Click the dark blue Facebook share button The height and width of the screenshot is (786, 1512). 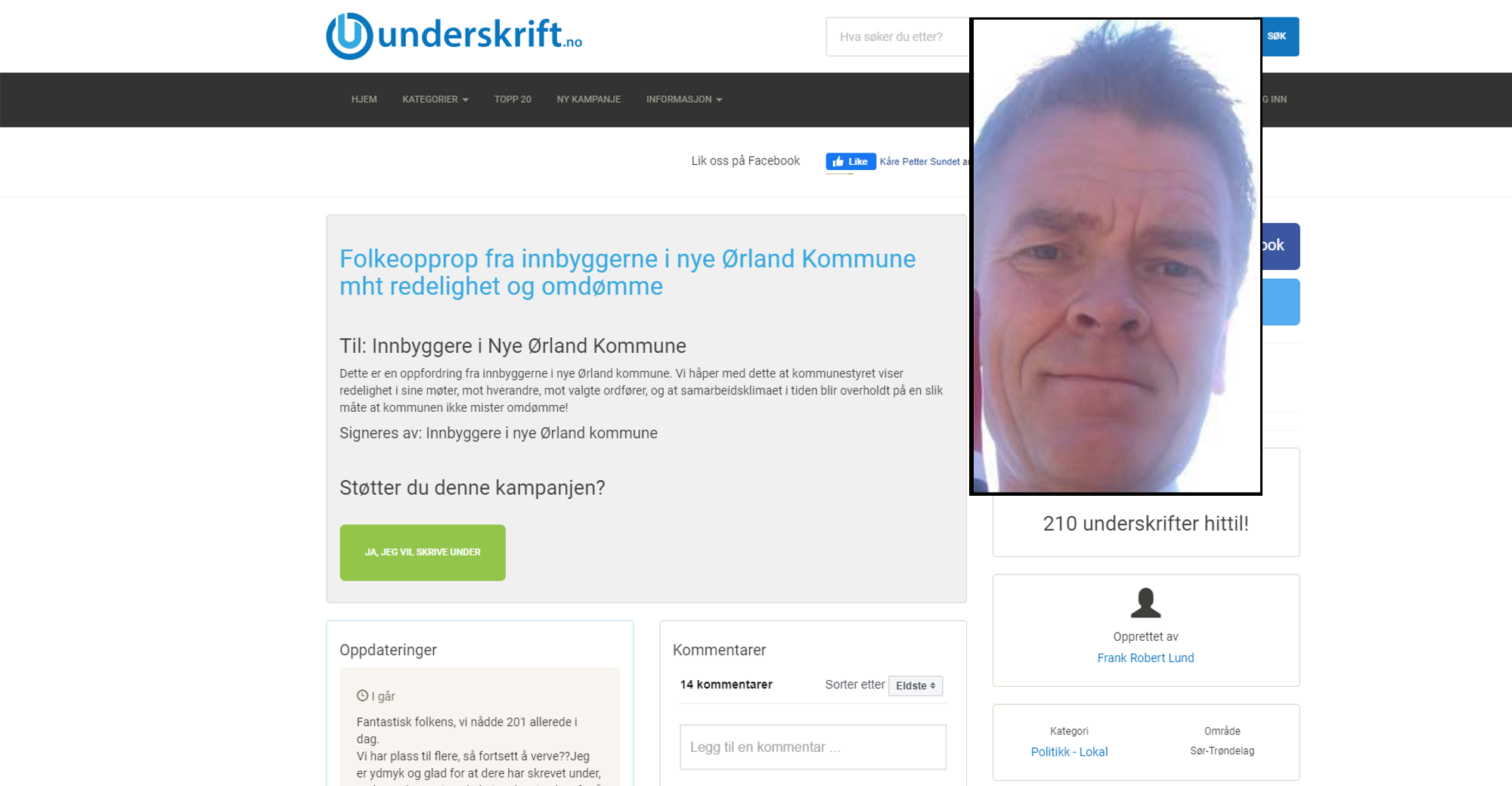coord(1281,246)
